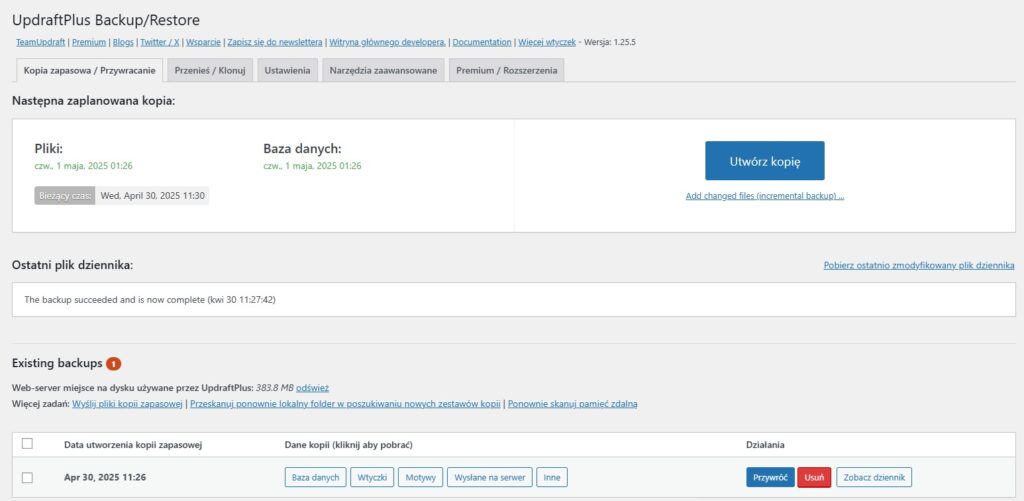This screenshot has height=501, width=1024.
Task: Click Wyślij pliki kopii zapasowej link
Action: tap(127, 404)
